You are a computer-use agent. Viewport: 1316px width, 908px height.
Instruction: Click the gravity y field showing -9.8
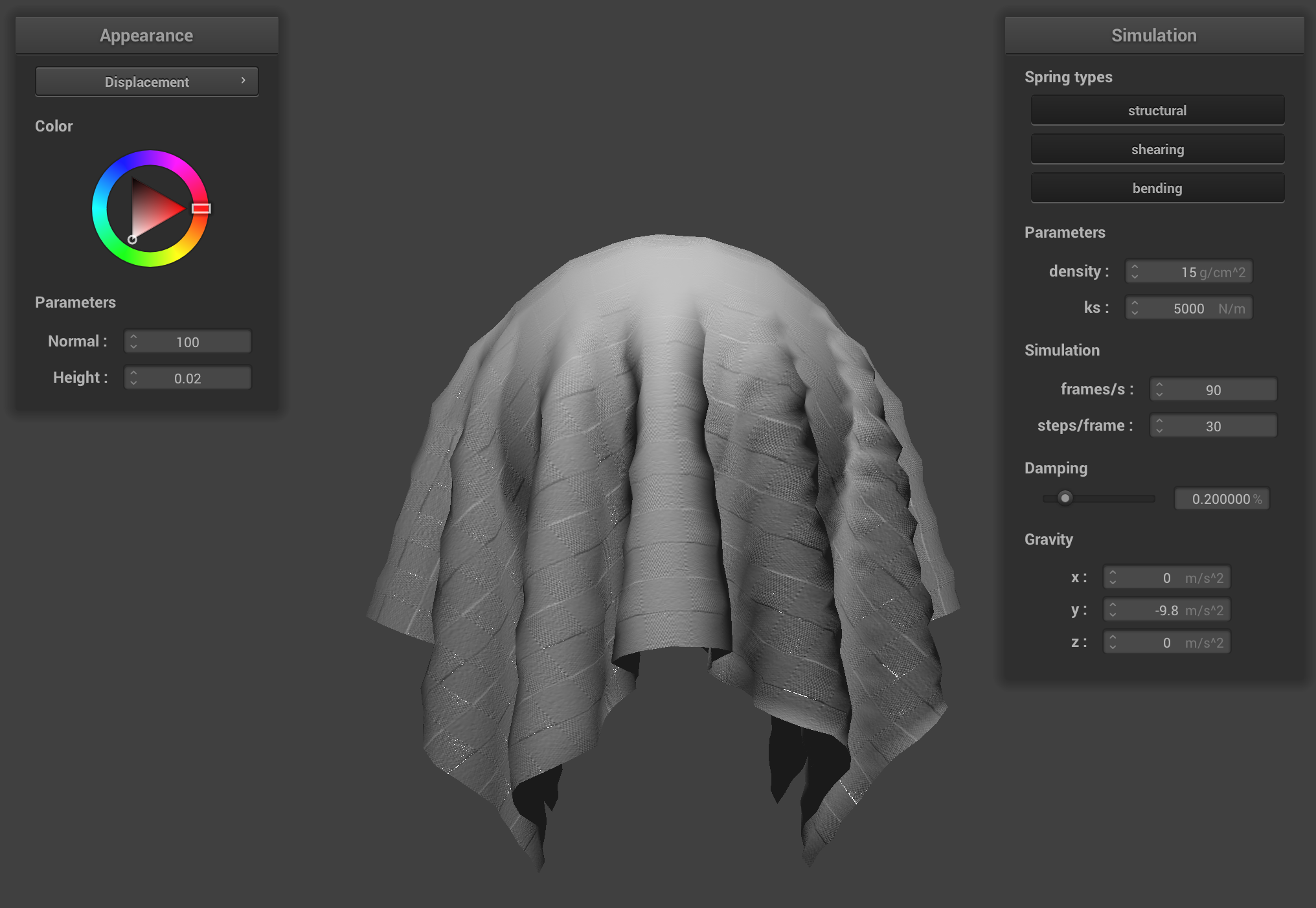1167,609
